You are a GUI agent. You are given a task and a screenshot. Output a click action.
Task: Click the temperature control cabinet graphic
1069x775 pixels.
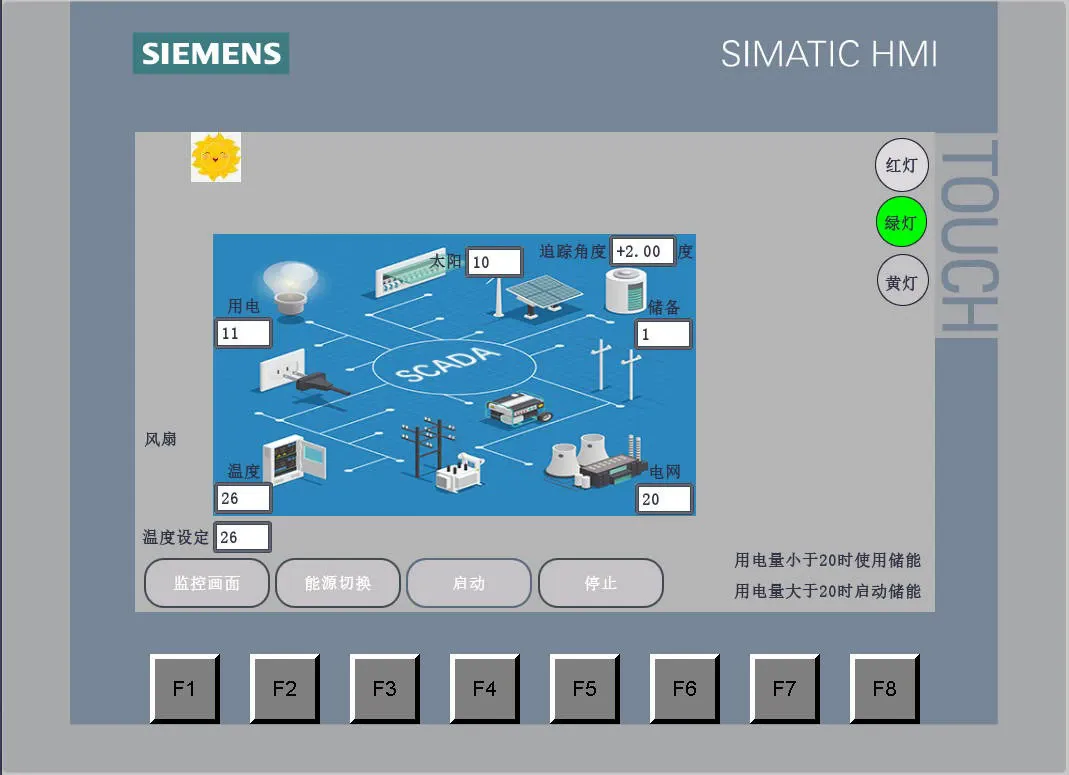[294, 459]
